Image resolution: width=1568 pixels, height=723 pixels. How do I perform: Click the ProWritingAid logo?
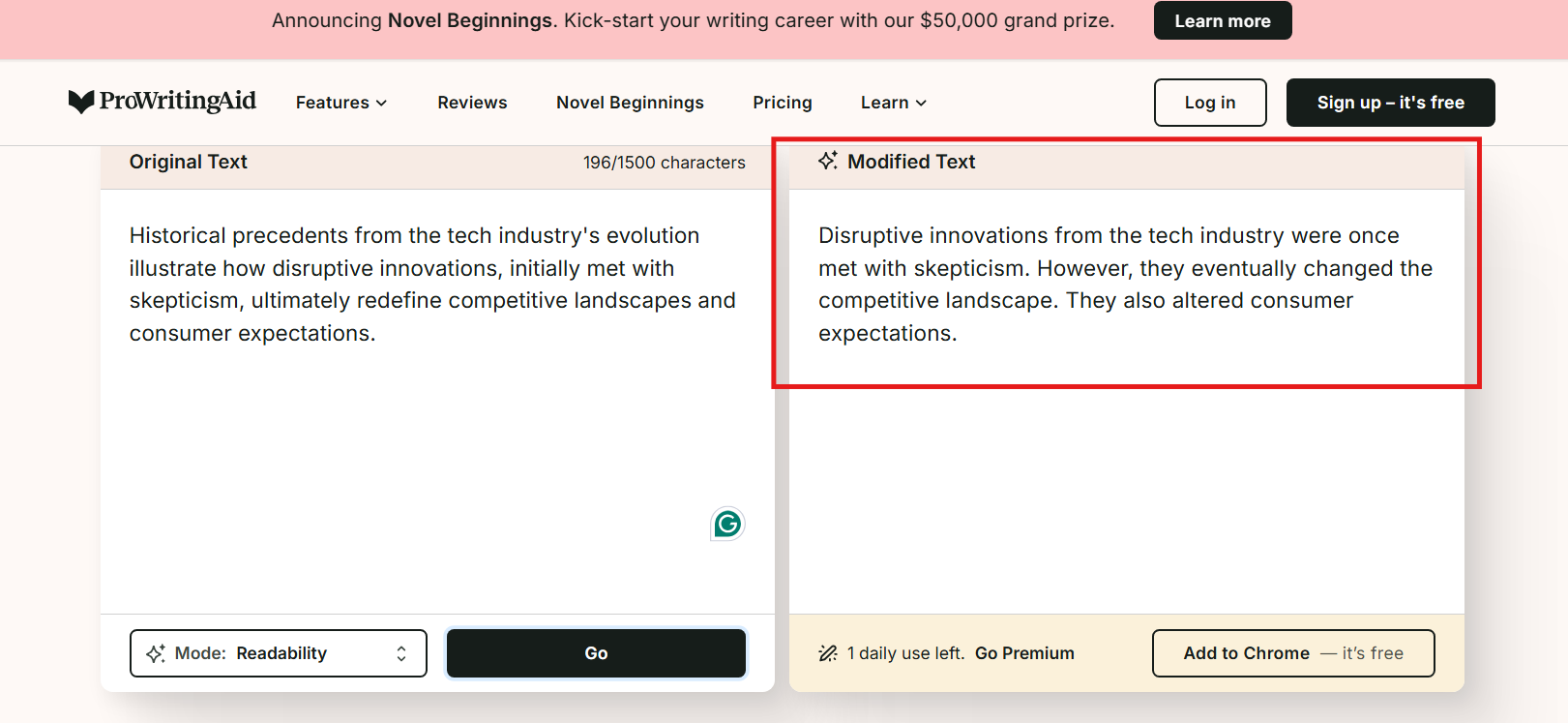click(163, 102)
